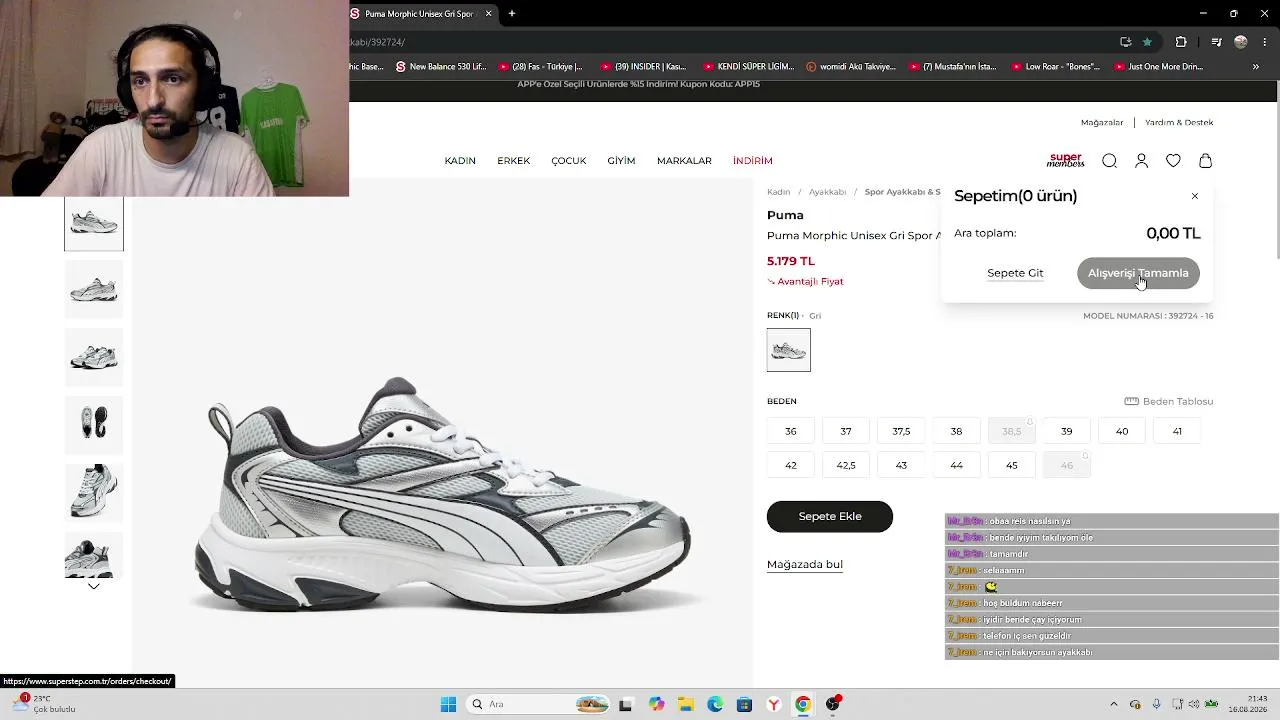Show more bookmarks with the chevron
This screenshot has width=1280, height=720.
[x=1256, y=67]
